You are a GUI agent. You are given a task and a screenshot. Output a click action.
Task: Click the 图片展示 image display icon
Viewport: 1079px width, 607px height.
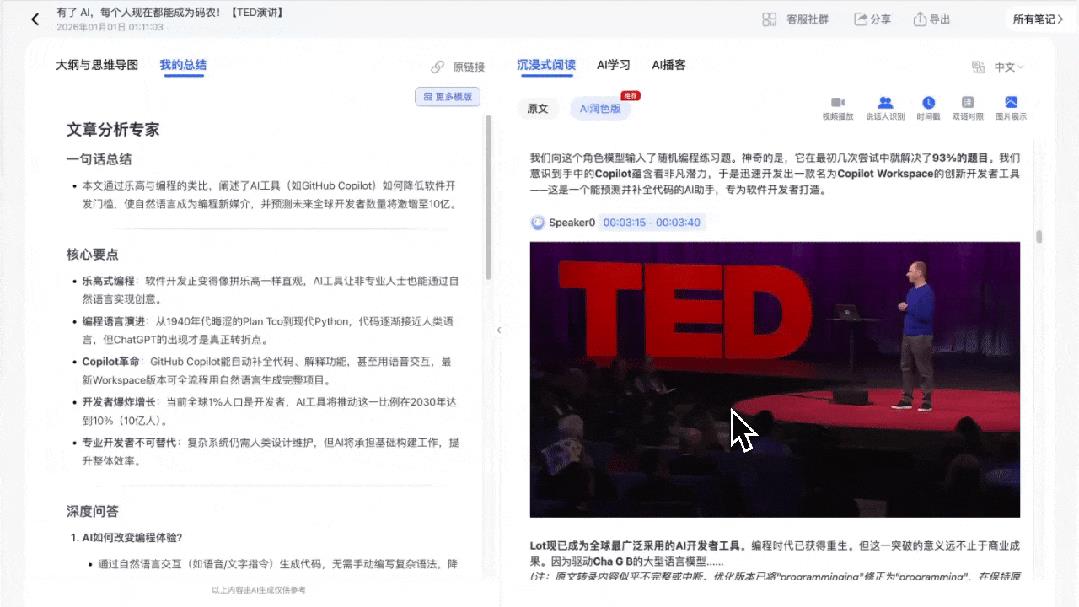(1011, 101)
